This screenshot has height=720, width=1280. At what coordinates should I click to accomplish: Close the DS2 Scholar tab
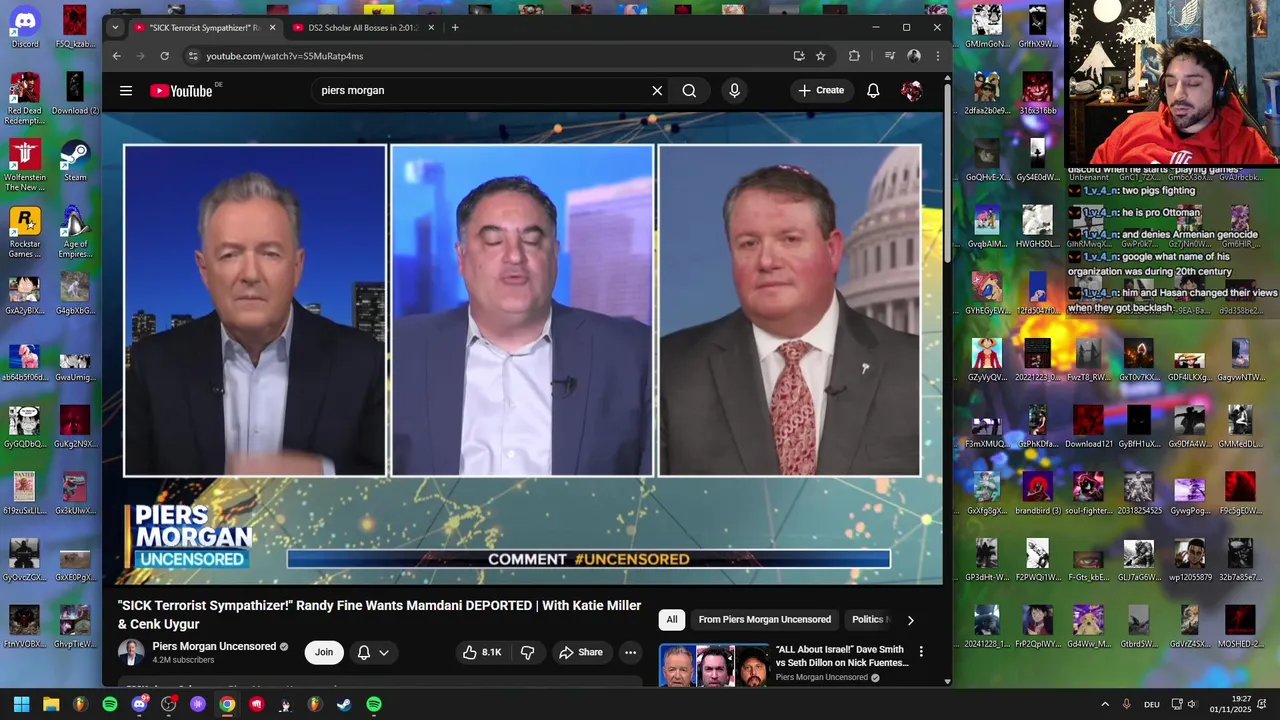[431, 28]
